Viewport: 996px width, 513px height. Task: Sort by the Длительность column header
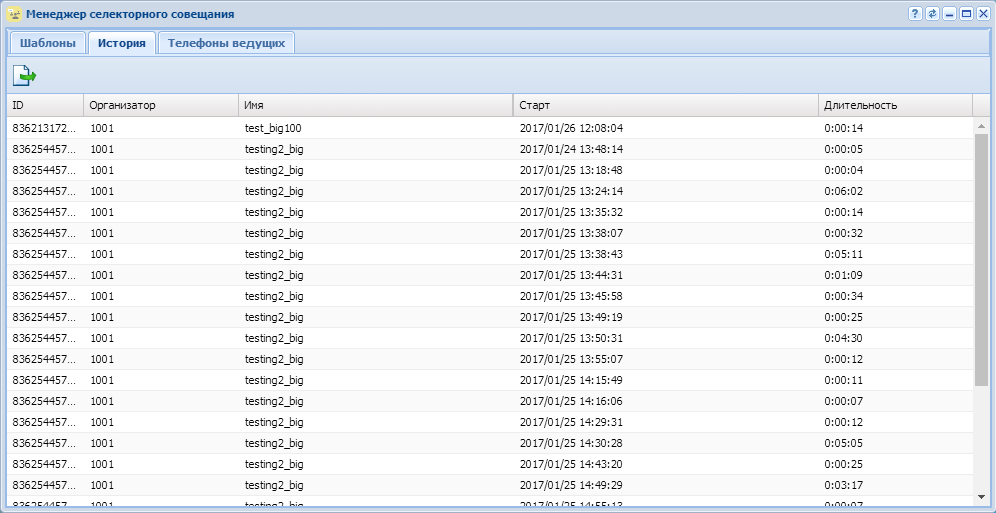point(893,105)
